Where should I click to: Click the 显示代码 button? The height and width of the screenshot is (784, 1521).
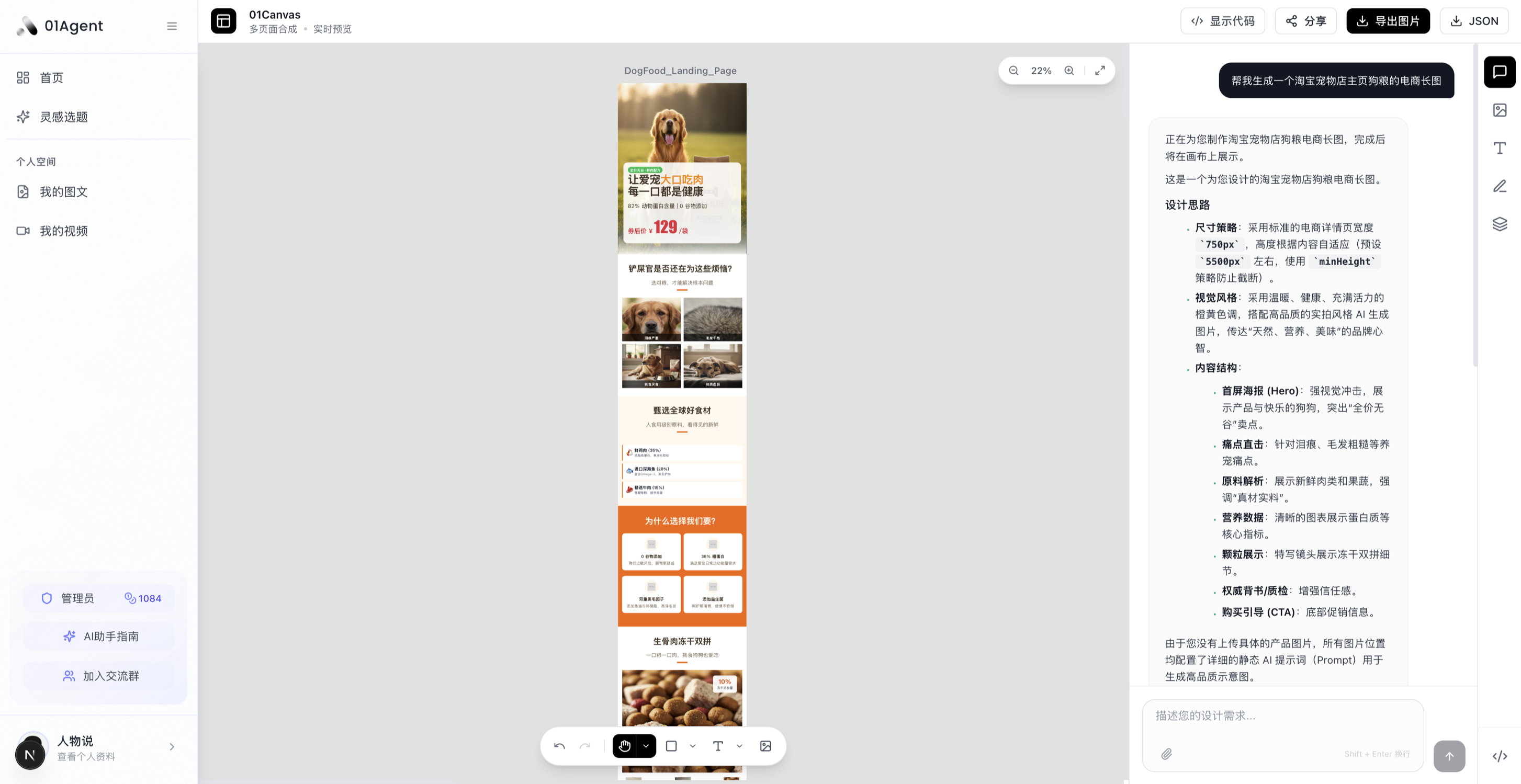click(1223, 21)
